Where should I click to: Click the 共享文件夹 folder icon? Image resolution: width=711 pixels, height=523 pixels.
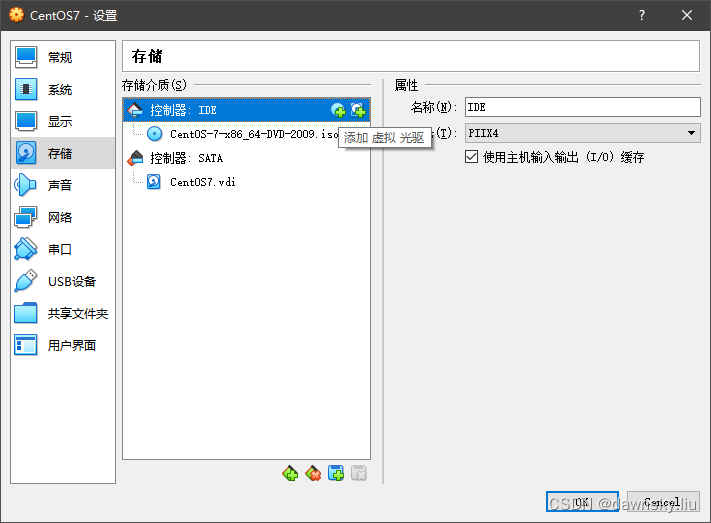(26, 313)
